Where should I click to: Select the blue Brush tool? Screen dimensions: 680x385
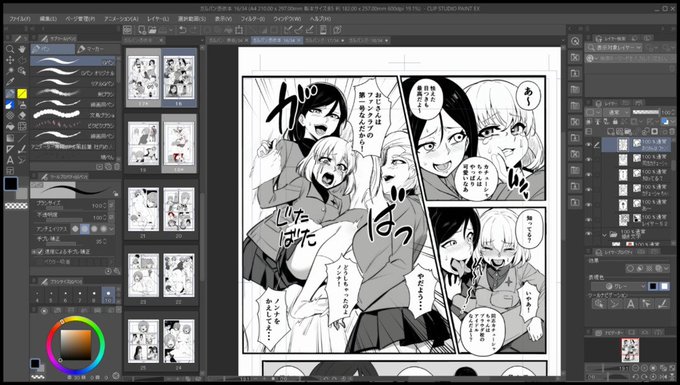10,104
